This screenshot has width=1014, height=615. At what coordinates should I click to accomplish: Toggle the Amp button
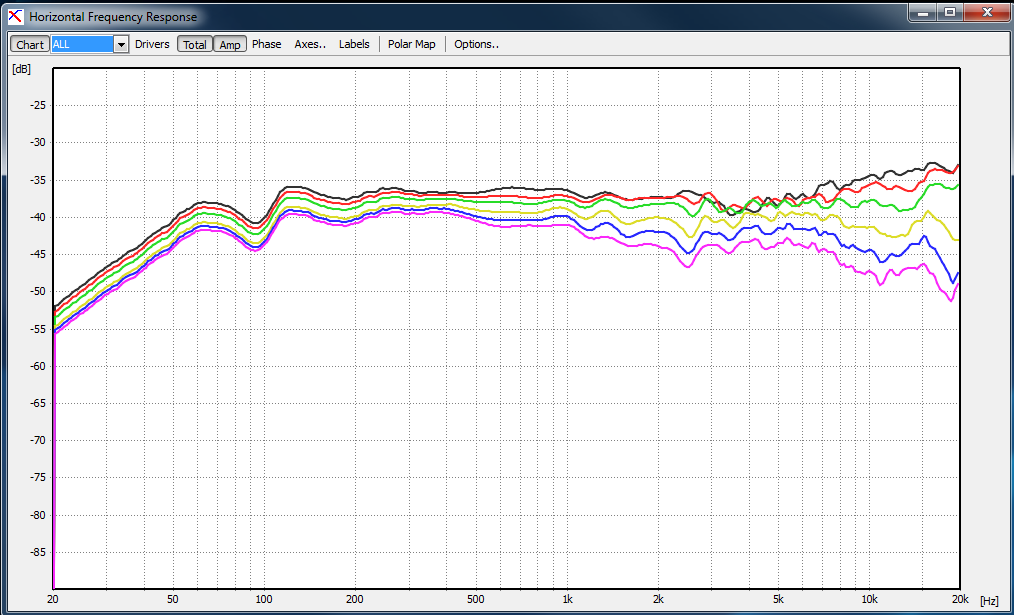[230, 44]
